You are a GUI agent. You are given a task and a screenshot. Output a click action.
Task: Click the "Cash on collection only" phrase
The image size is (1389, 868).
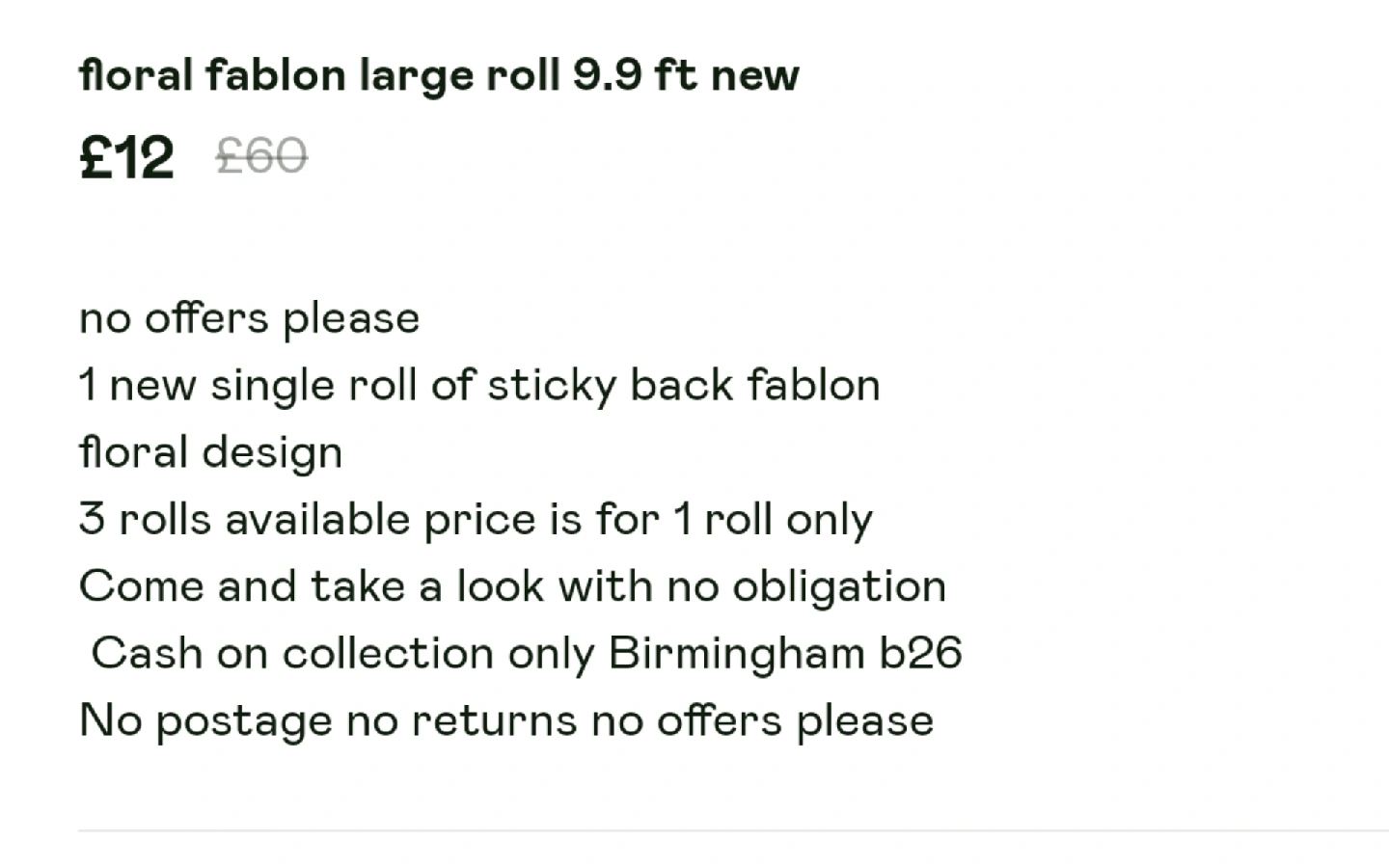tap(342, 653)
